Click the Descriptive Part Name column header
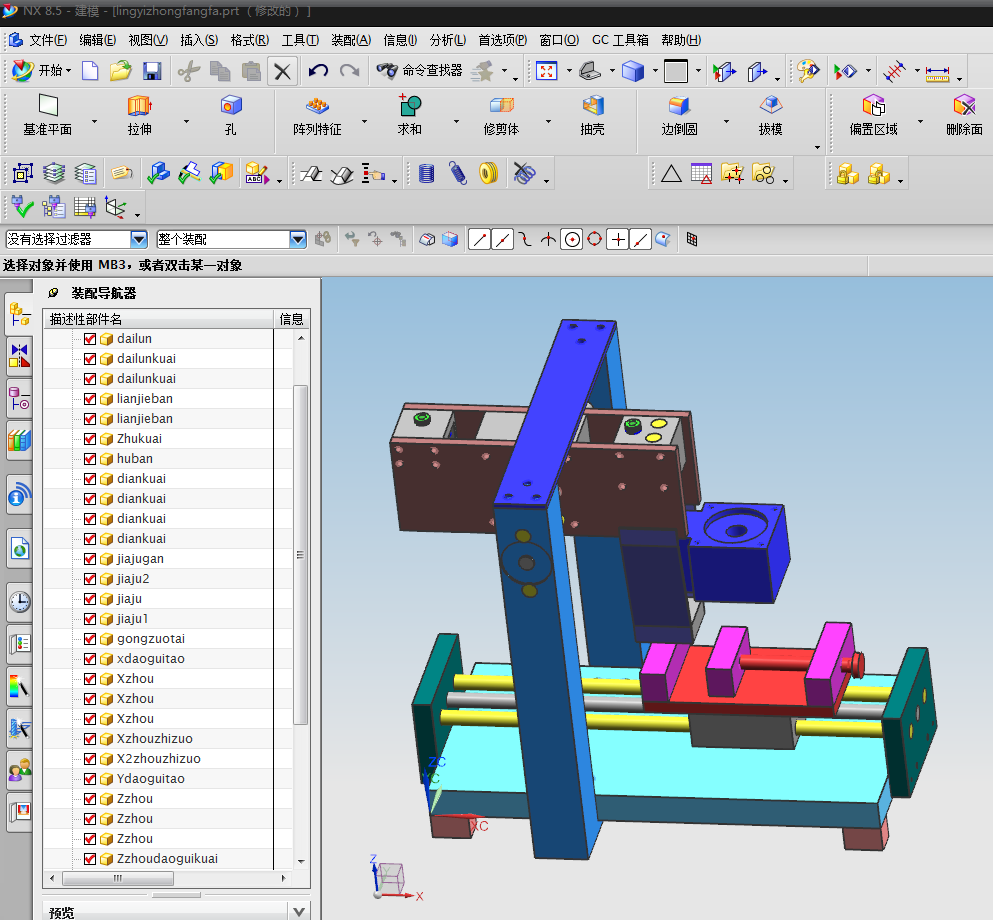This screenshot has width=993, height=920. pyautogui.click(x=158, y=319)
